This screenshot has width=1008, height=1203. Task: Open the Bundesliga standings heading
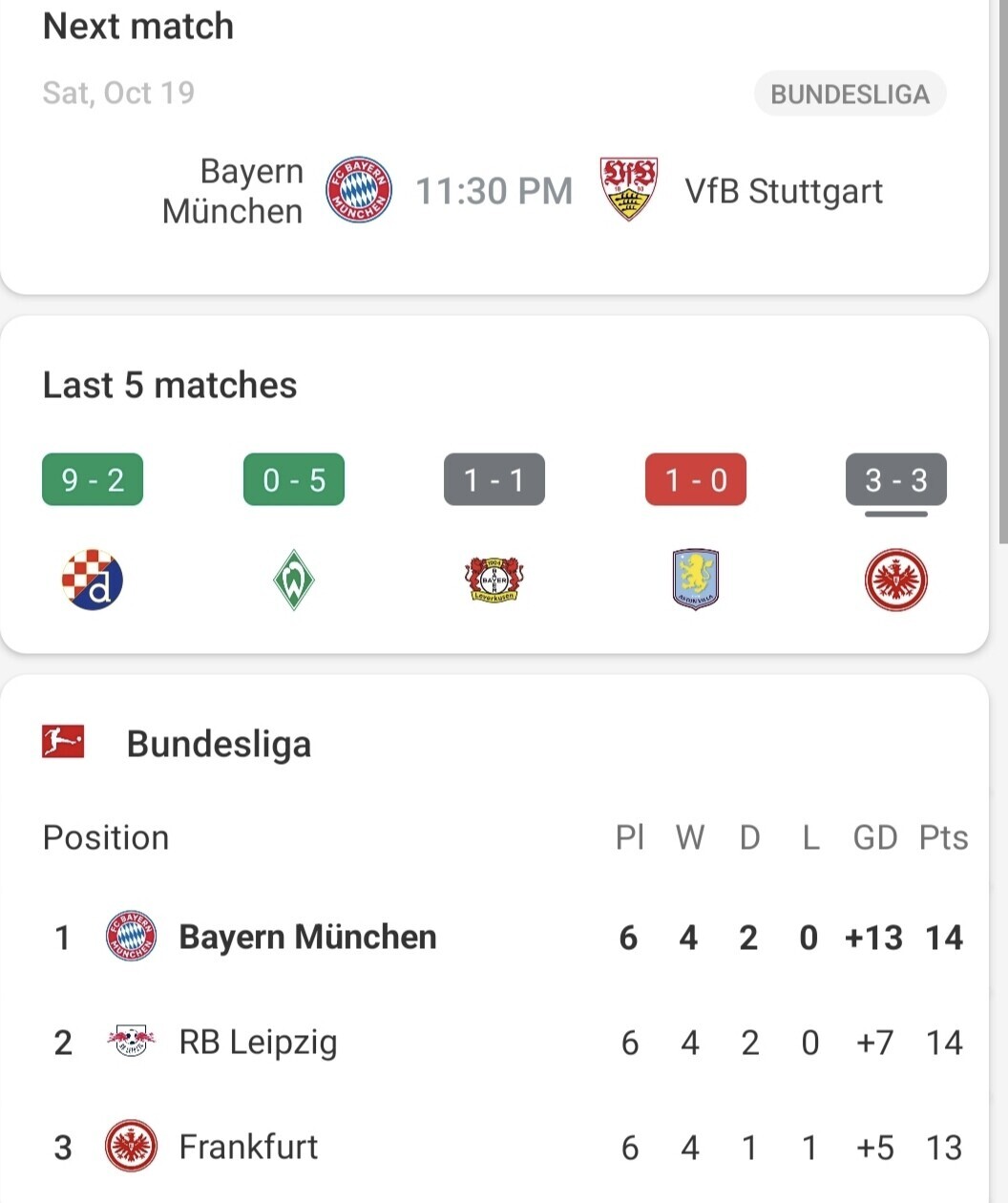219,744
